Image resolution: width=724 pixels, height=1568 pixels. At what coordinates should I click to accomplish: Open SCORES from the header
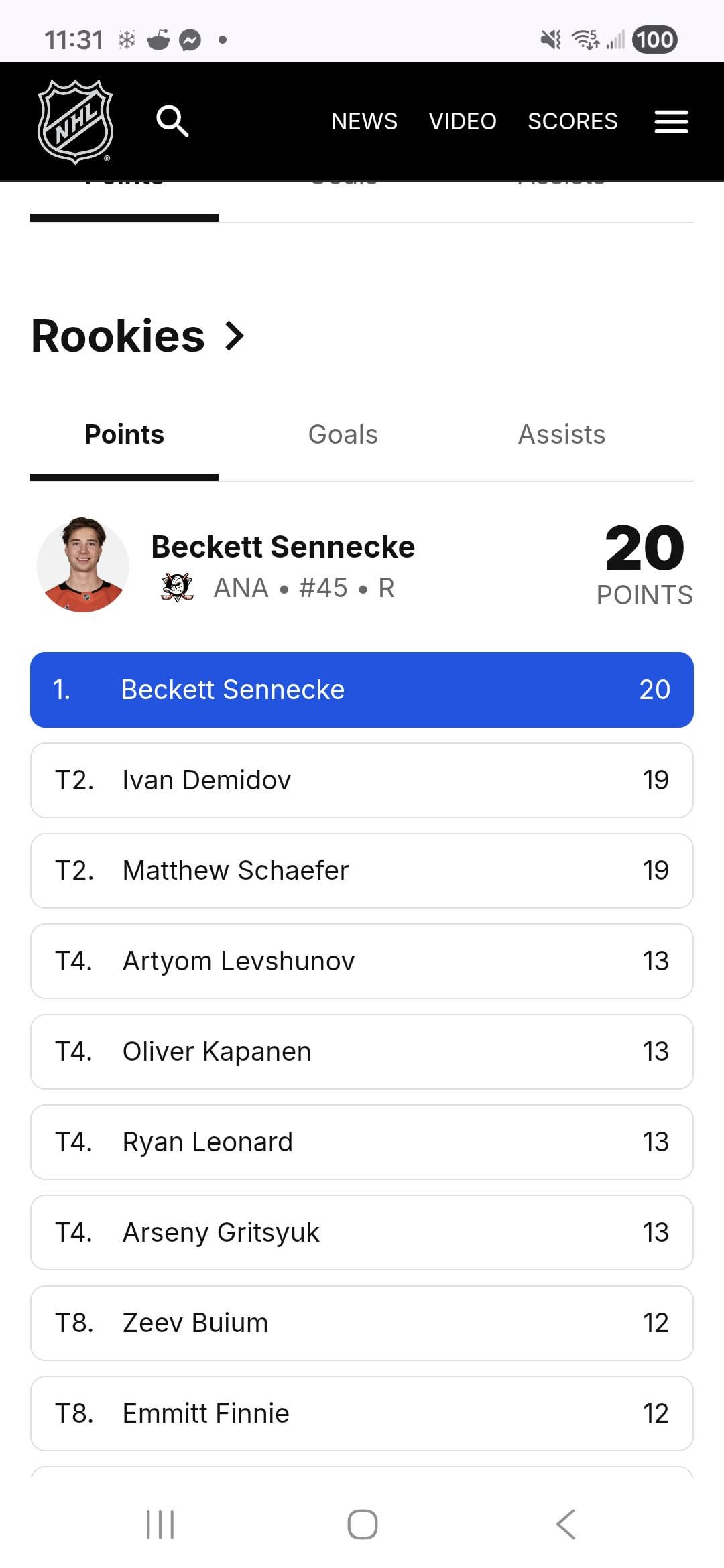(572, 121)
